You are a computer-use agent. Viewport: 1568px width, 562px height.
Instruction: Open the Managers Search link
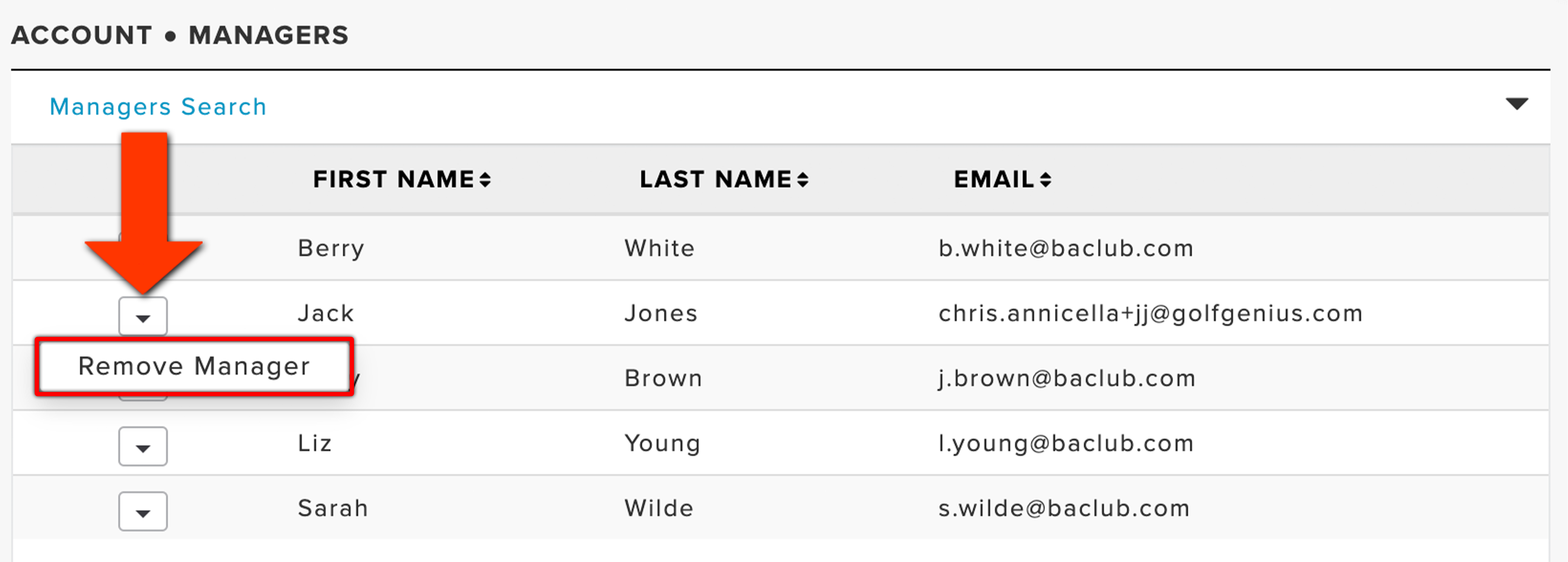point(158,107)
